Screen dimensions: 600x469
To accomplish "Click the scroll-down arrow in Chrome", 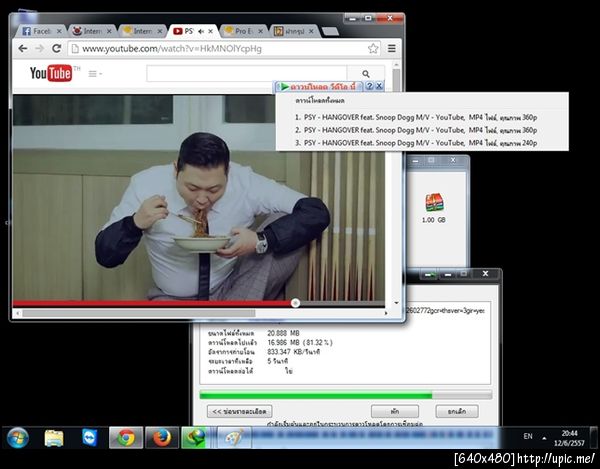I will pyautogui.click(x=396, y=303).
